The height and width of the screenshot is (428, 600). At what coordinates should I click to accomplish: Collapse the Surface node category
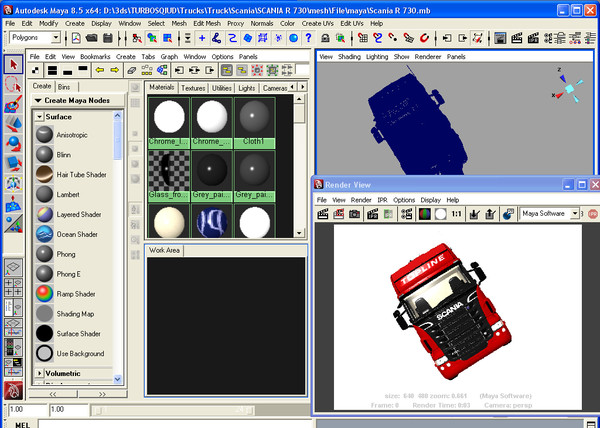click(39, 117)
